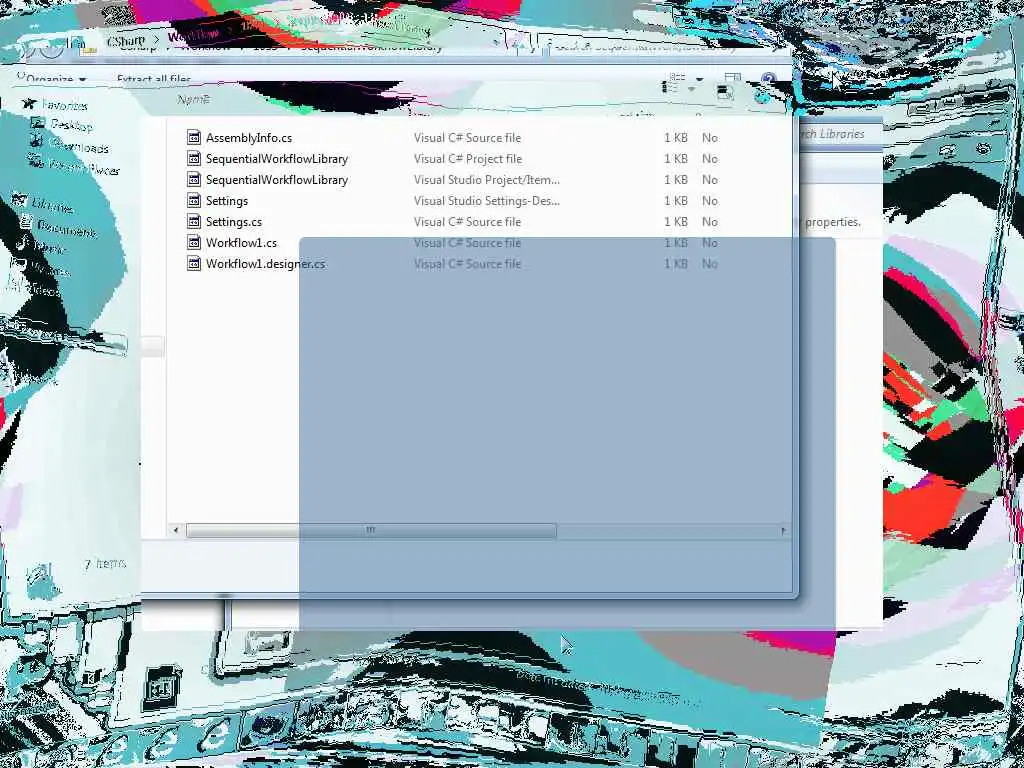The image size is (1024, 768).
Task: Select the AssemblyInfo.cs file name
Action: [249, 138]
